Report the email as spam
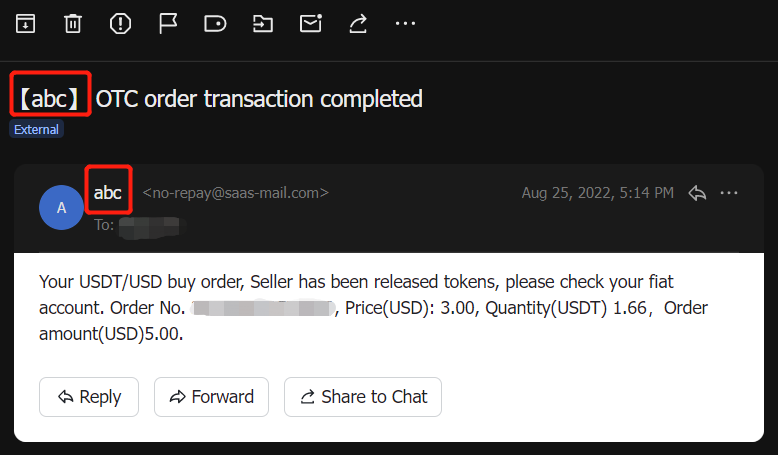This screenshot has width=778, height=455. 120,23
